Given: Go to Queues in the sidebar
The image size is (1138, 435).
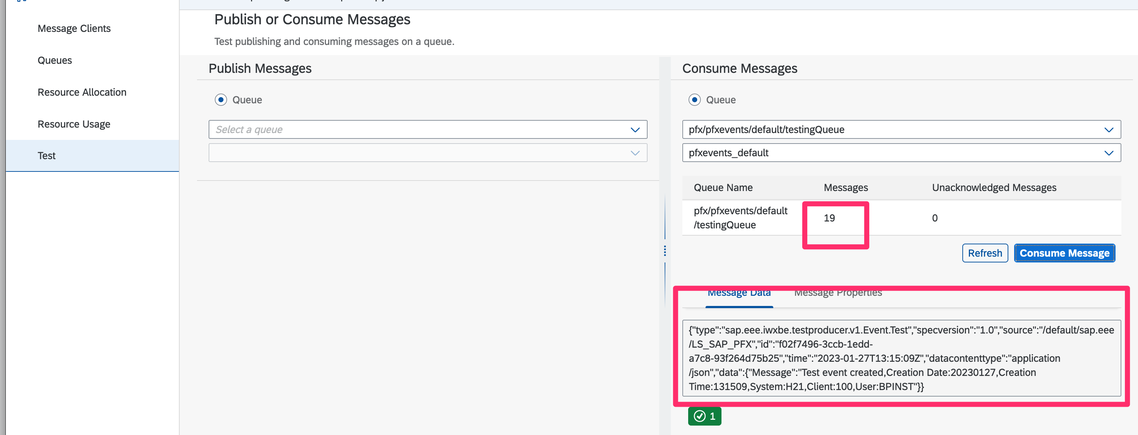Looking at the screenshot, I should (x=55, y=60).
